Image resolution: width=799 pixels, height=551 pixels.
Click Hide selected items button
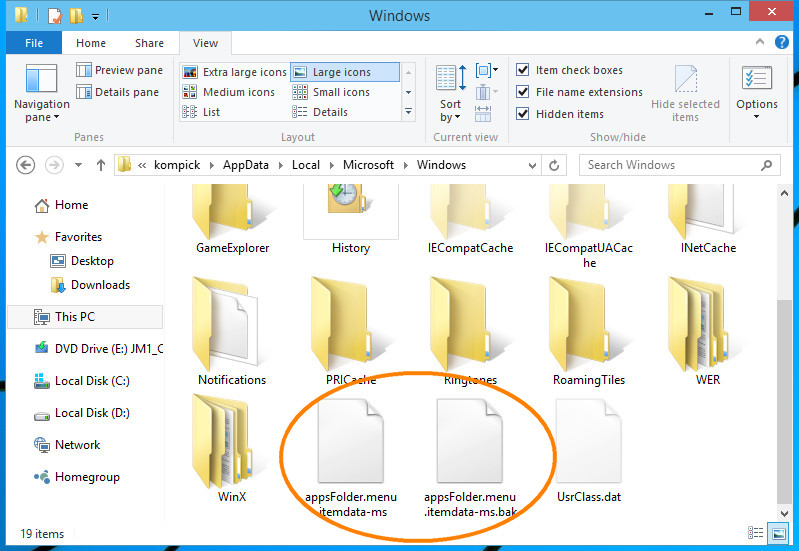(685, 94)
